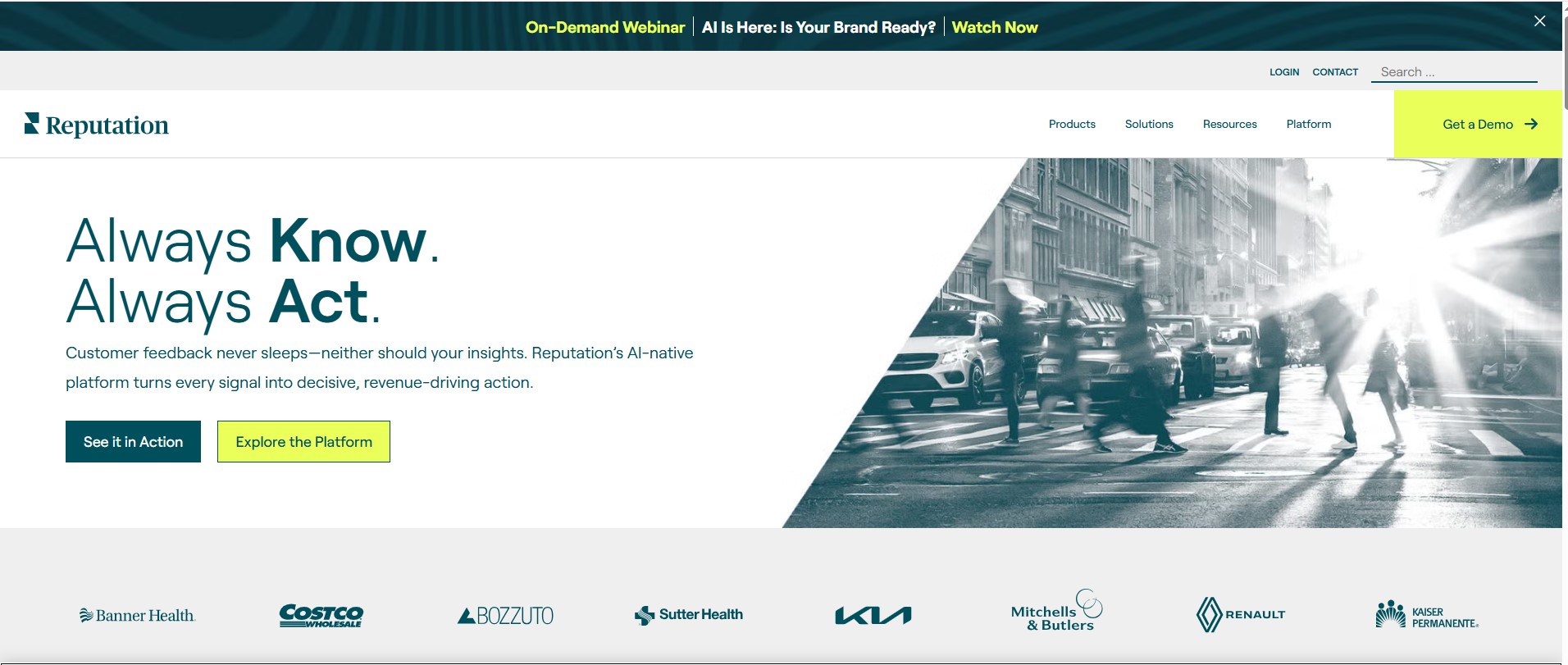Click the Reputation logo in header
The width and height of the screenshot is (1568, 665).
click(97, 125)
